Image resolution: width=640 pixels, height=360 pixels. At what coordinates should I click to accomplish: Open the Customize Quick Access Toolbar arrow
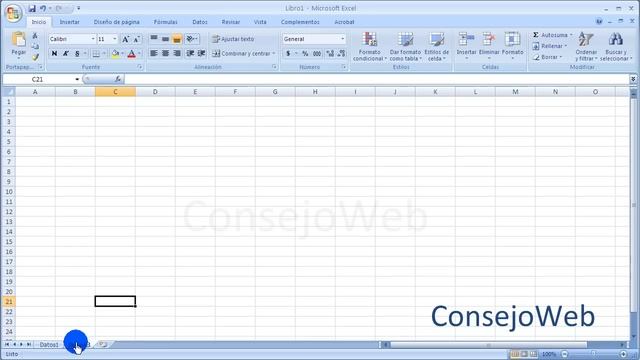[78, 8]
